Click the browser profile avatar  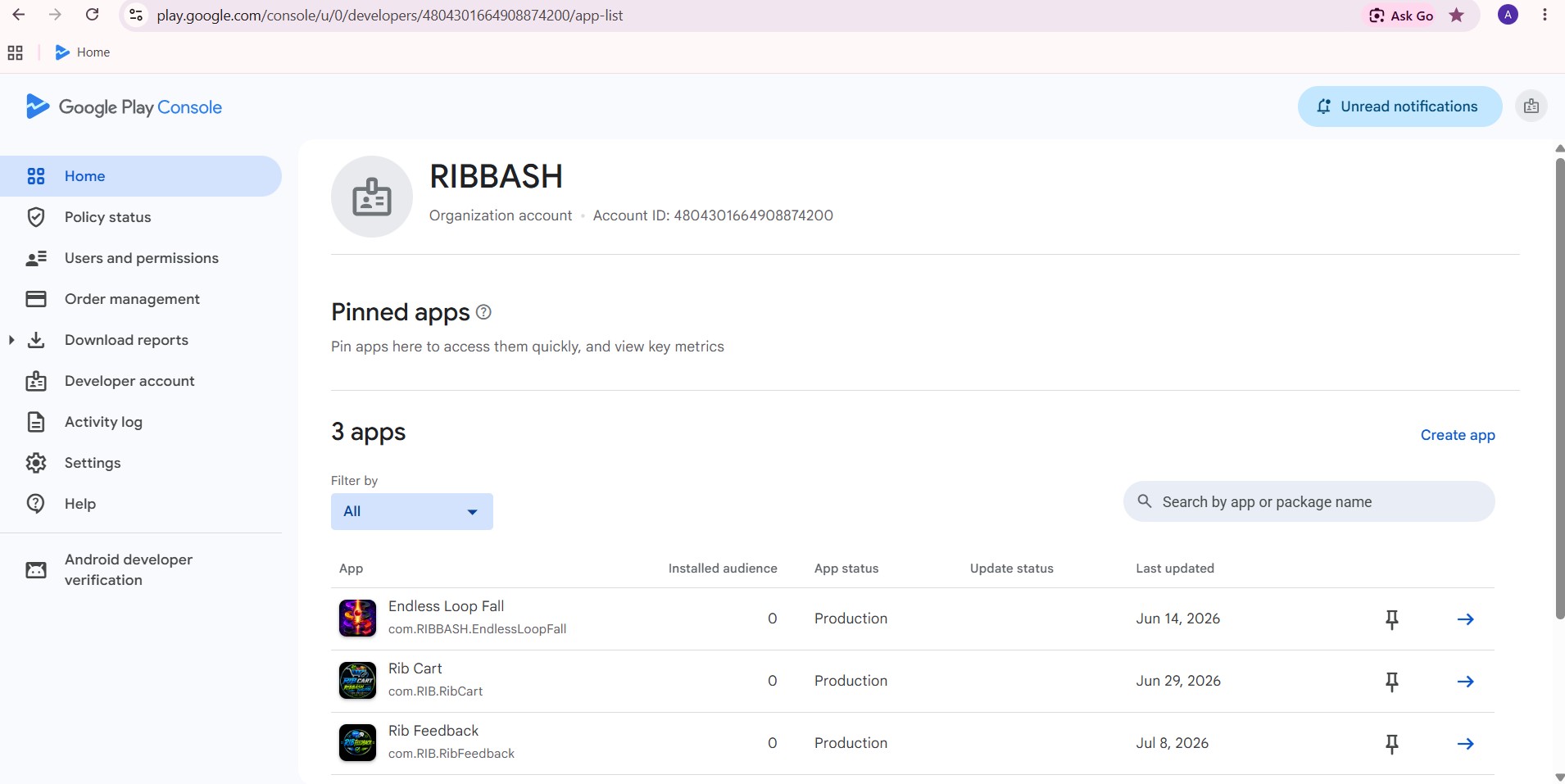(1508, 15)
